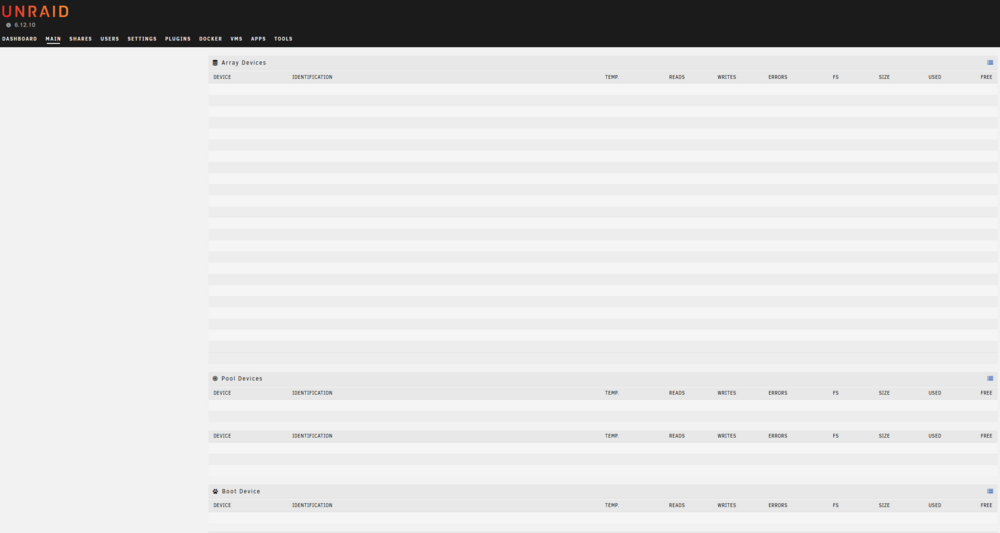Click Used header in Array Devices table
Viewport: 1000px width, 533px height.
click(934, 77)
